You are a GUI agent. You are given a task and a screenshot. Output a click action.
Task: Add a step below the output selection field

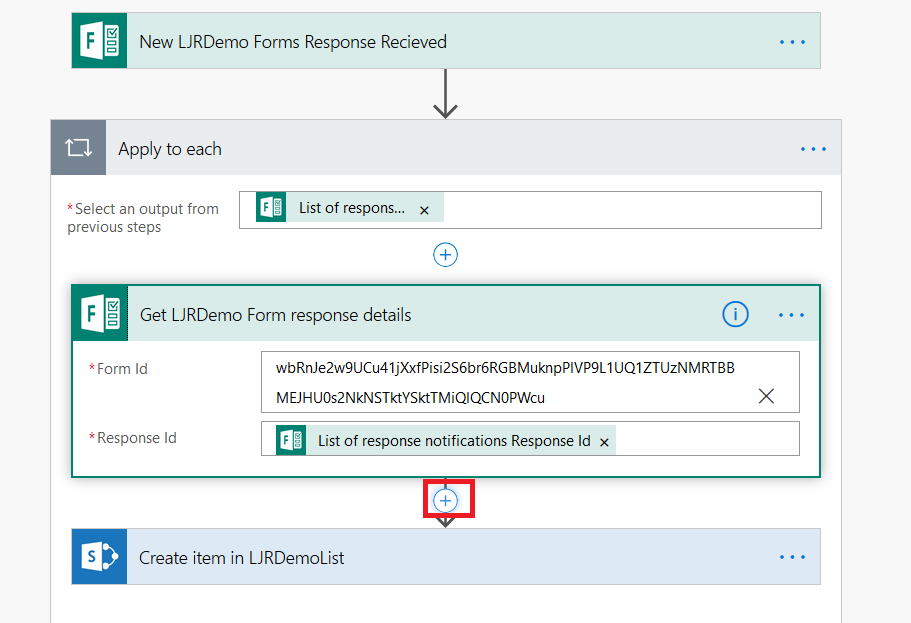(x=446, y=255)
